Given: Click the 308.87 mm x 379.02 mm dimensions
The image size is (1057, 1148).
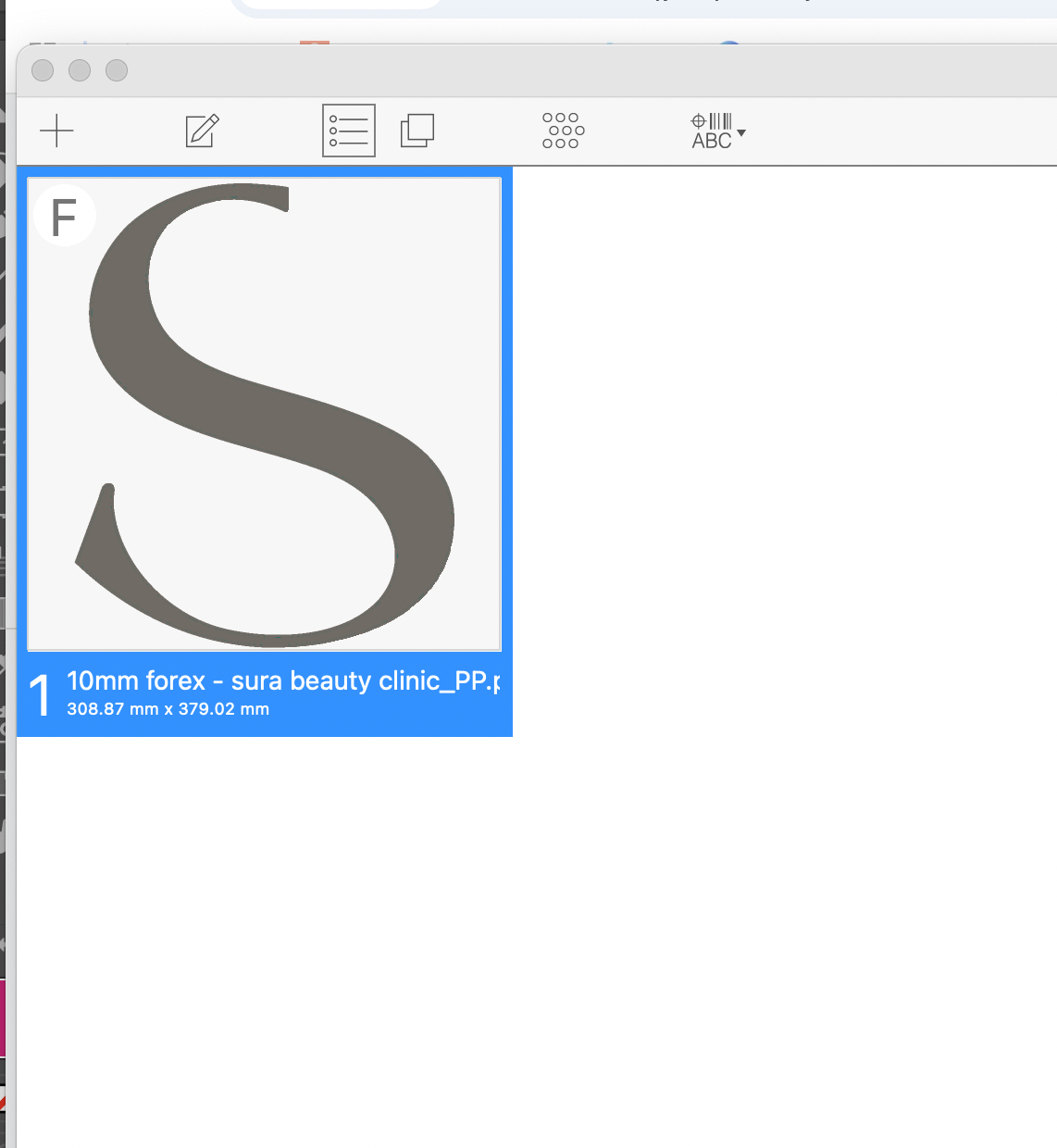Looking at the screenshot, I should pos(168,709).
